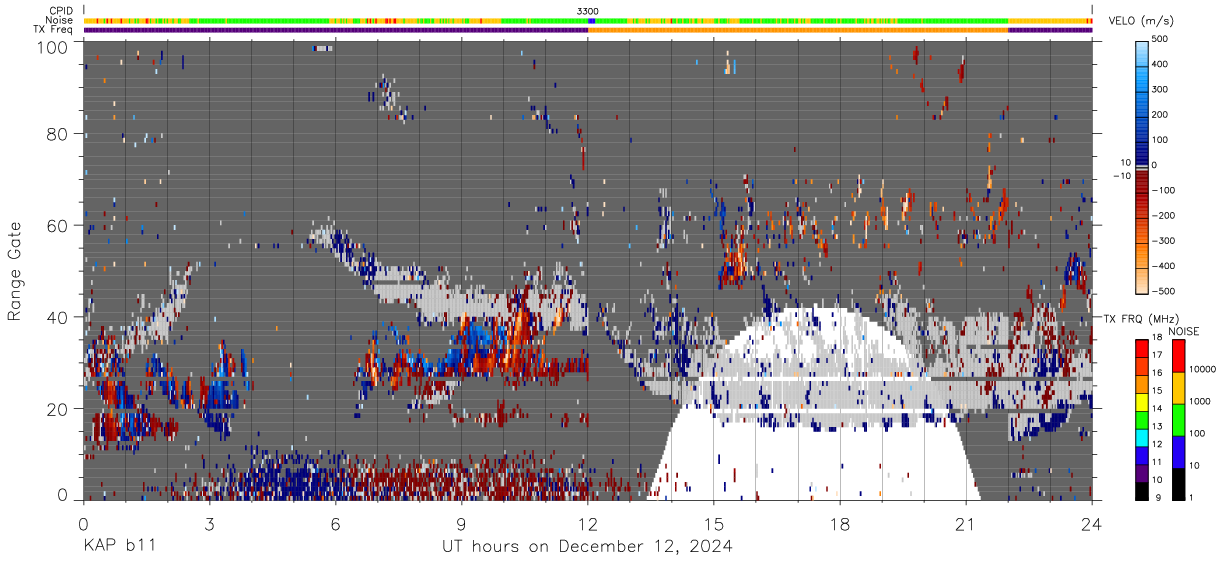This screenshot has height=567, width=1228.
Task: Click the orange TX Freq bar segment after hour 12
Action: [798, 30]
